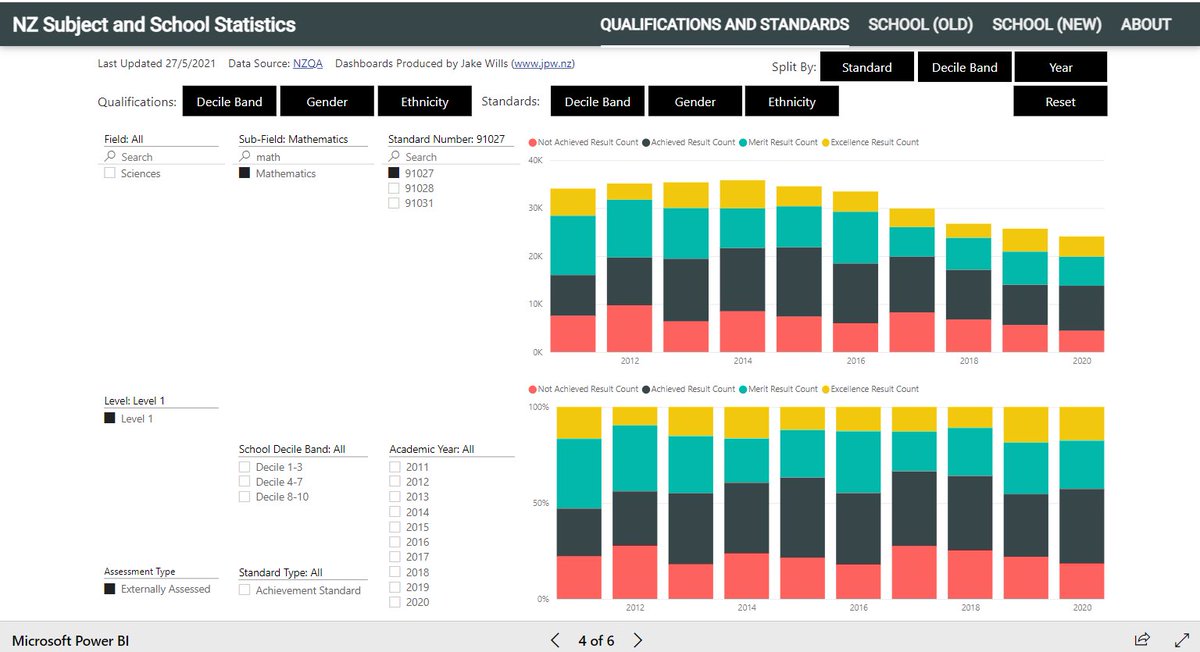Viewport: 1200px width, 652px height.
Task: Open Standards Decile Band view
Action: point(597,101)
